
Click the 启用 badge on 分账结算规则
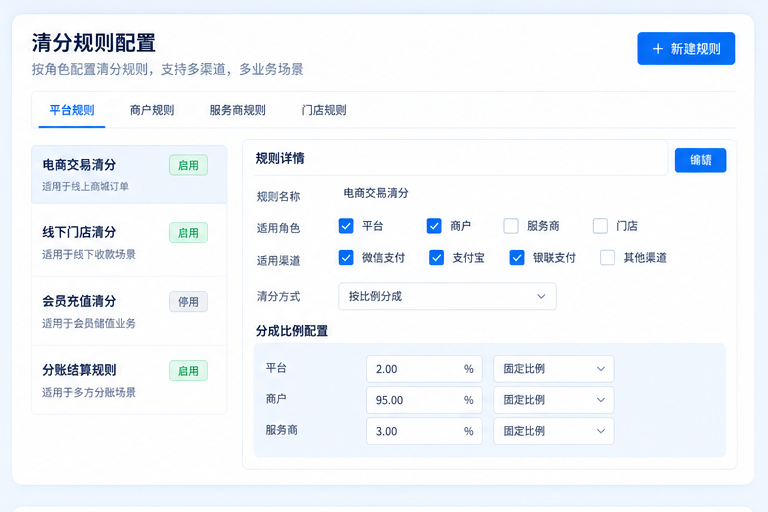pyautogui.click(x=189, y=371)
